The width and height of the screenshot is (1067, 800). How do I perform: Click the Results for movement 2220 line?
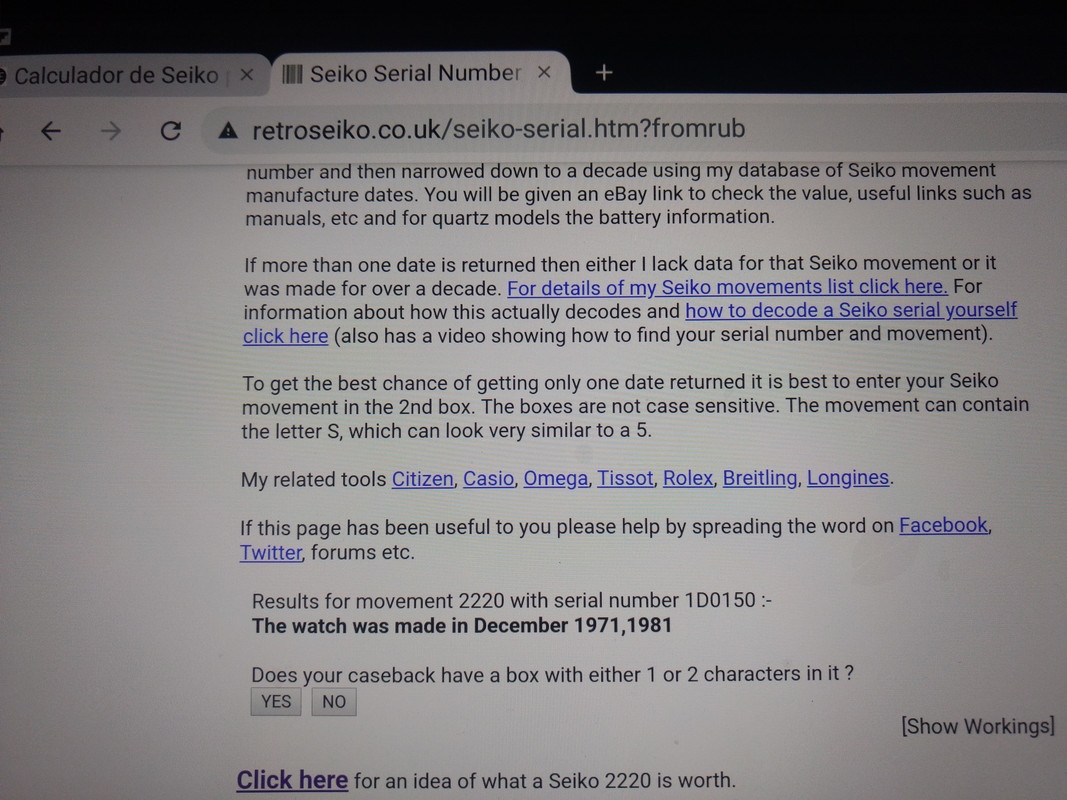pyautogui.click(x=512, y=601)
